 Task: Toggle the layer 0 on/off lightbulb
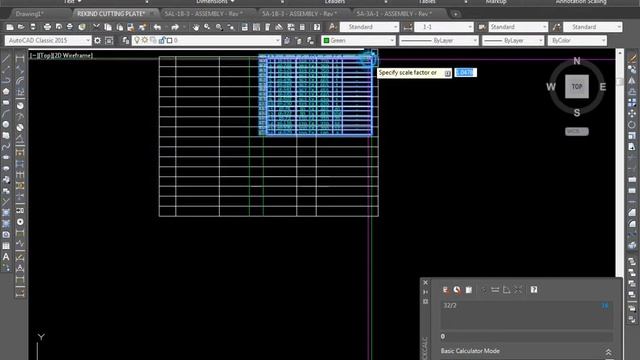click(137, 40)
